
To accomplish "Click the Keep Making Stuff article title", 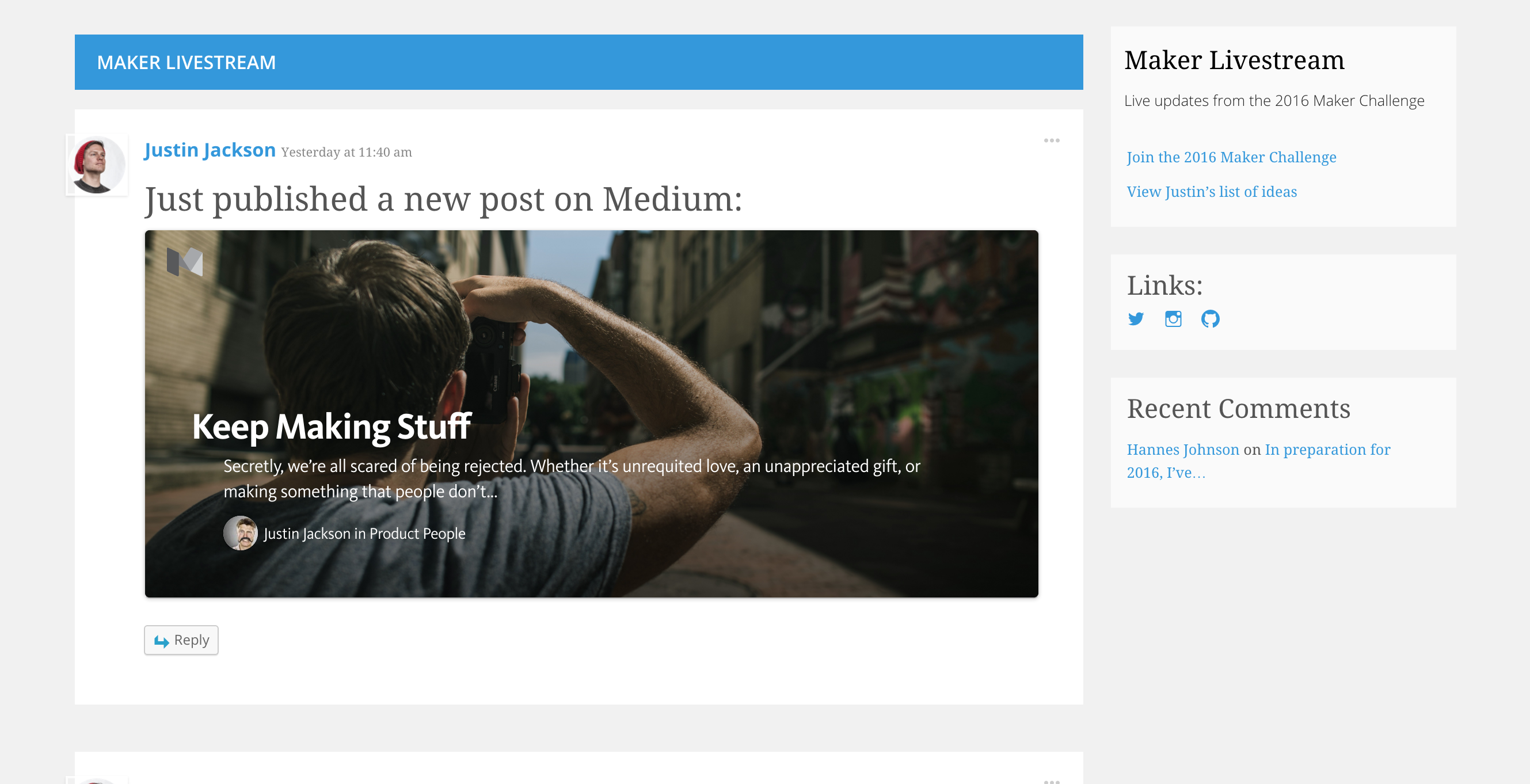I will coord(332,426).
